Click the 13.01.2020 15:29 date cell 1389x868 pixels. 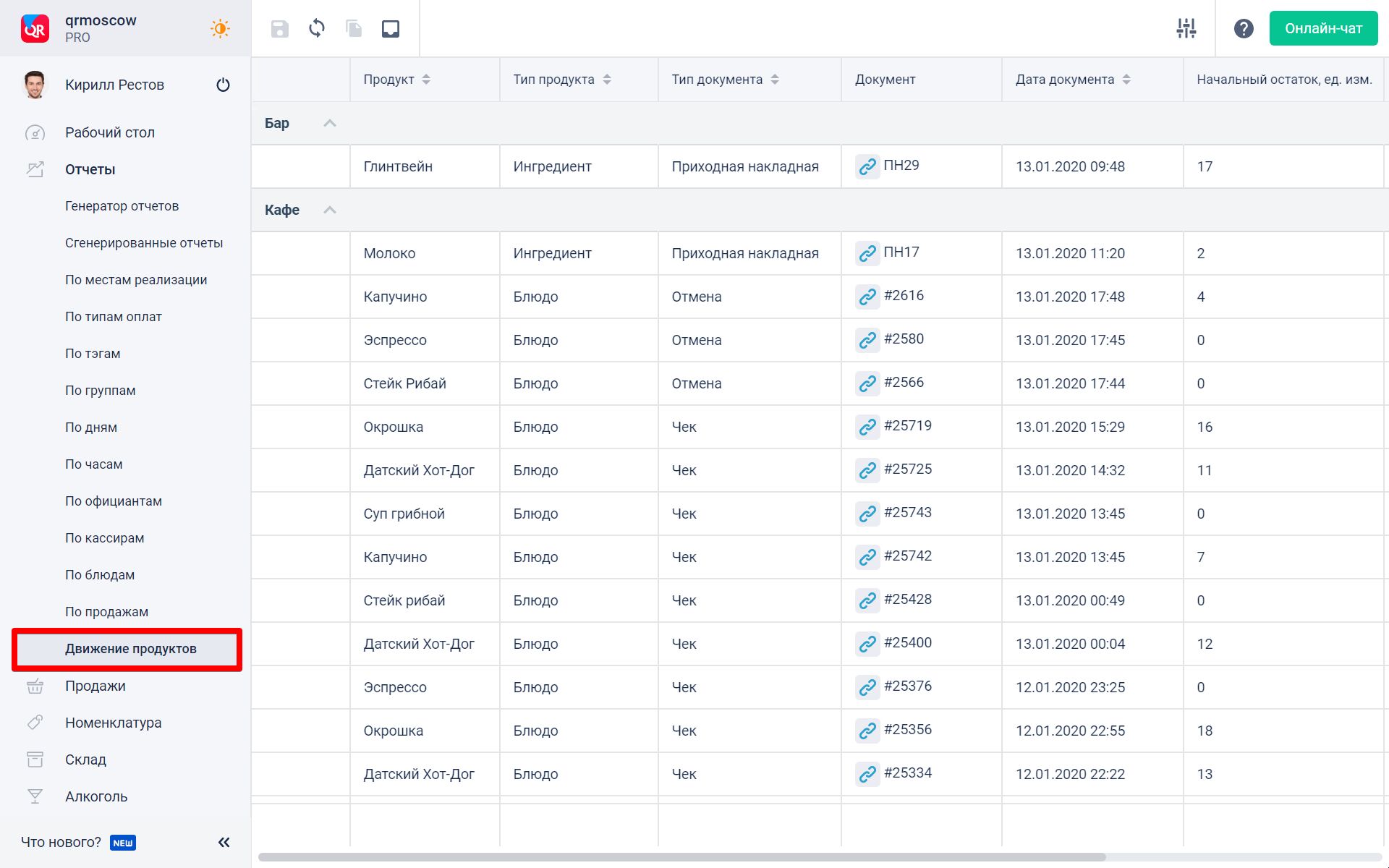click(1092, 427)
